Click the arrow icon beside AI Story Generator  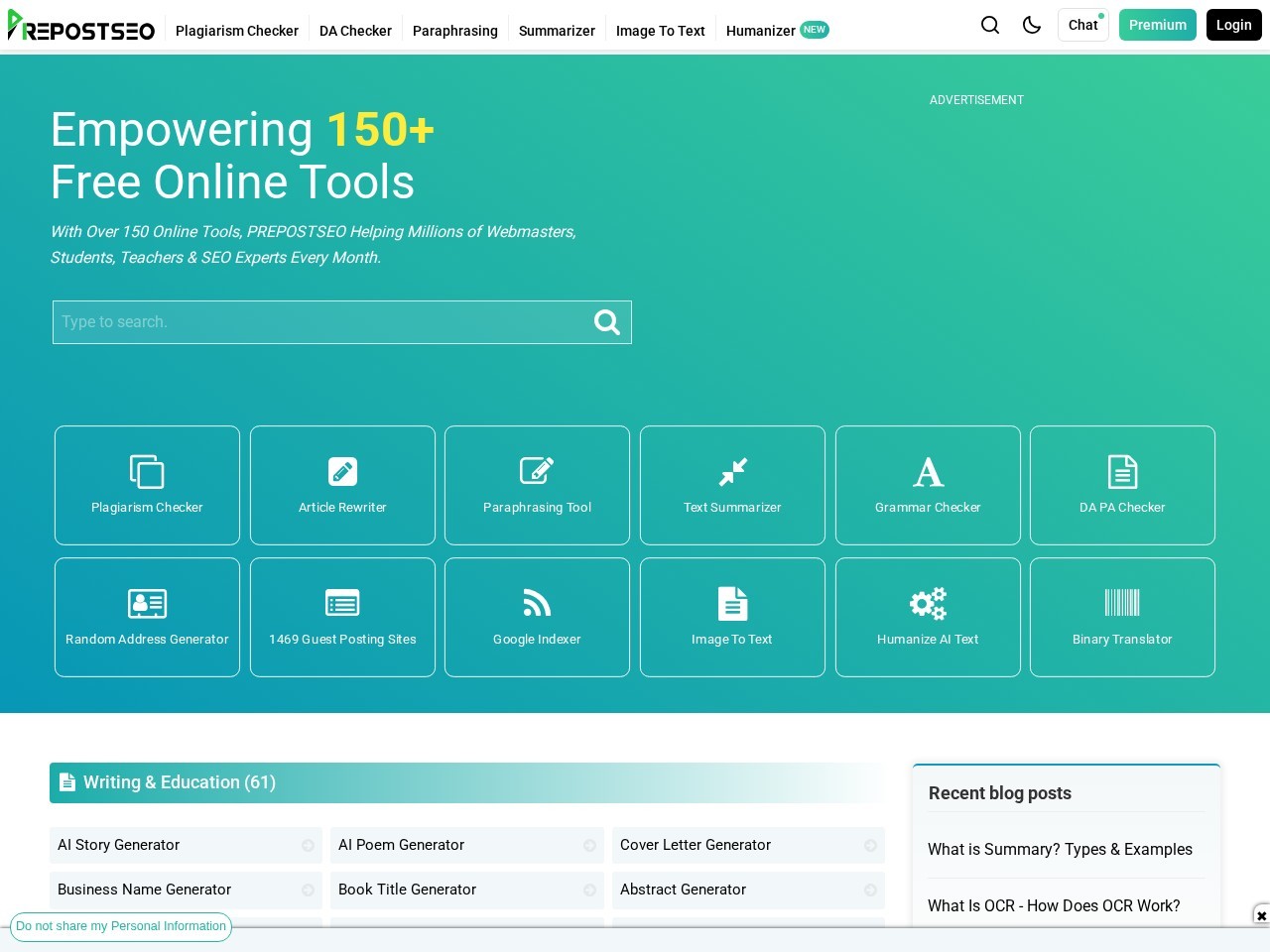click(308, 846)
